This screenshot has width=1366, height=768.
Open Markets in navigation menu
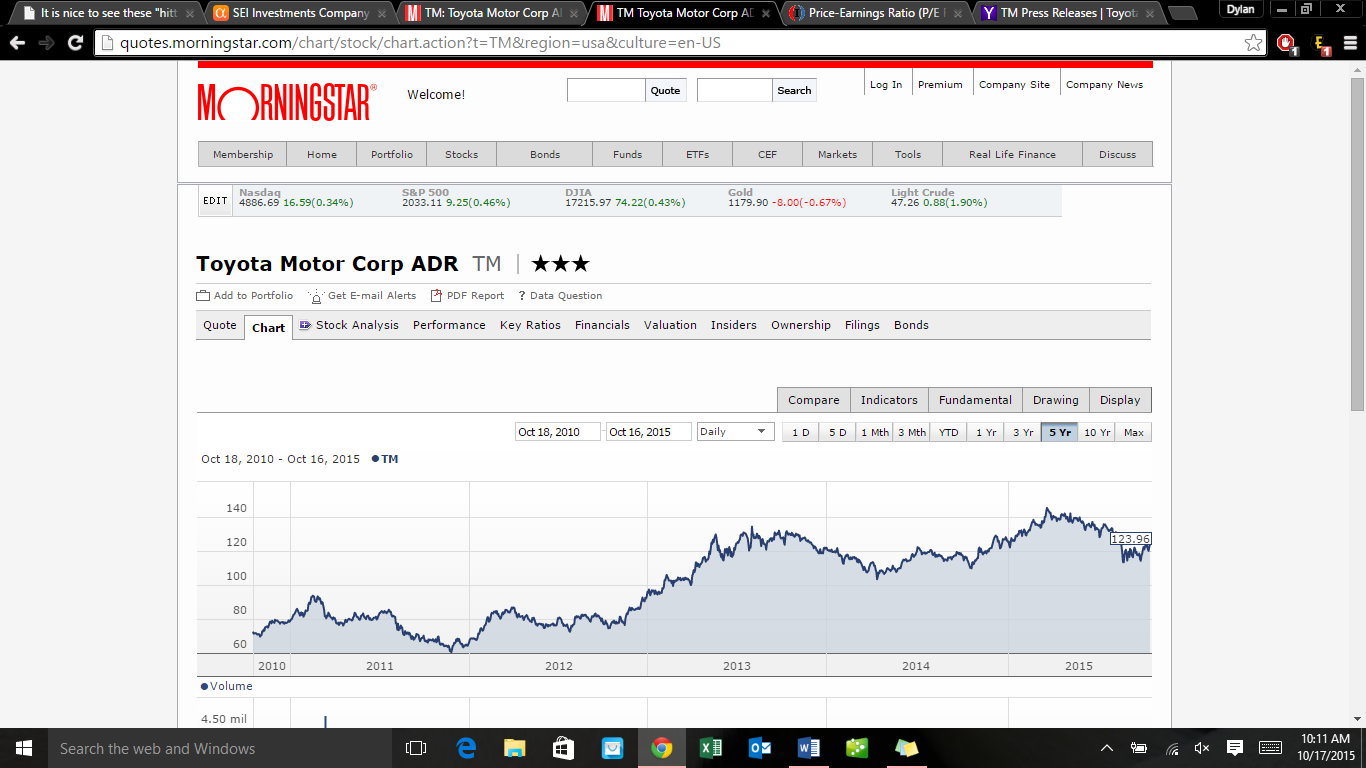838,154
